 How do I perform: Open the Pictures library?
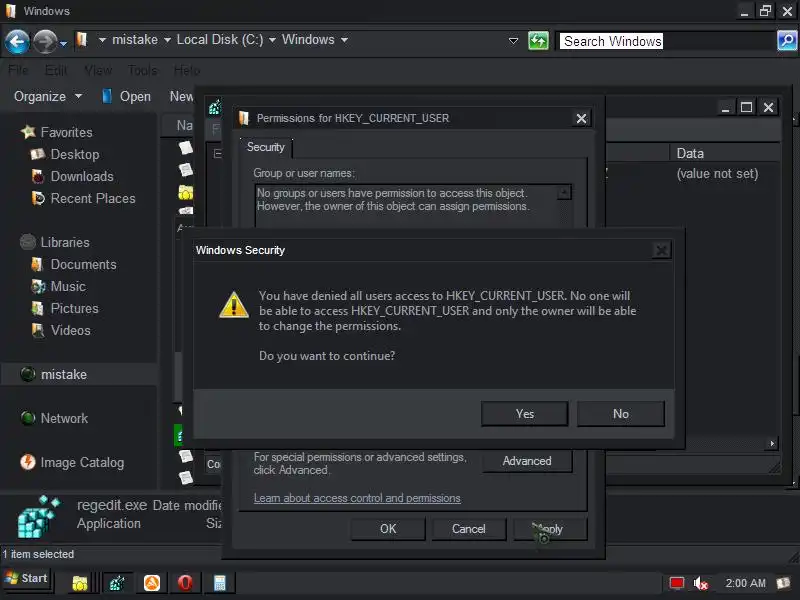[x=74, y=308]
